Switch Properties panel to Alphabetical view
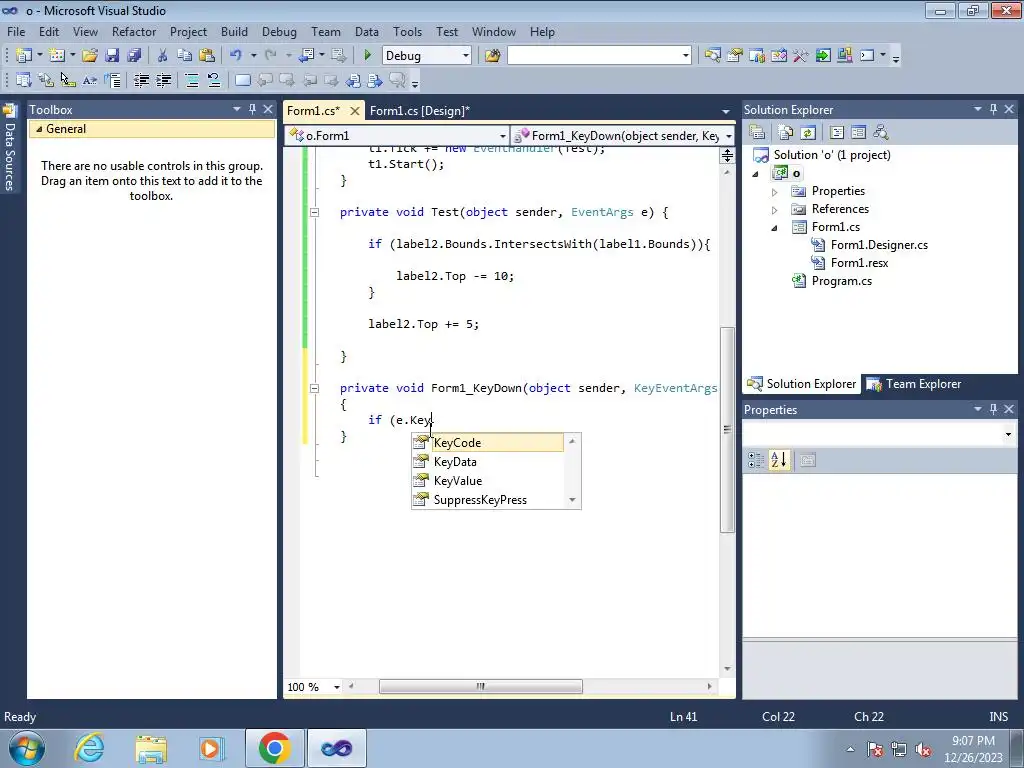Viewport: 1024px width, 768px height. coord(778,460)
